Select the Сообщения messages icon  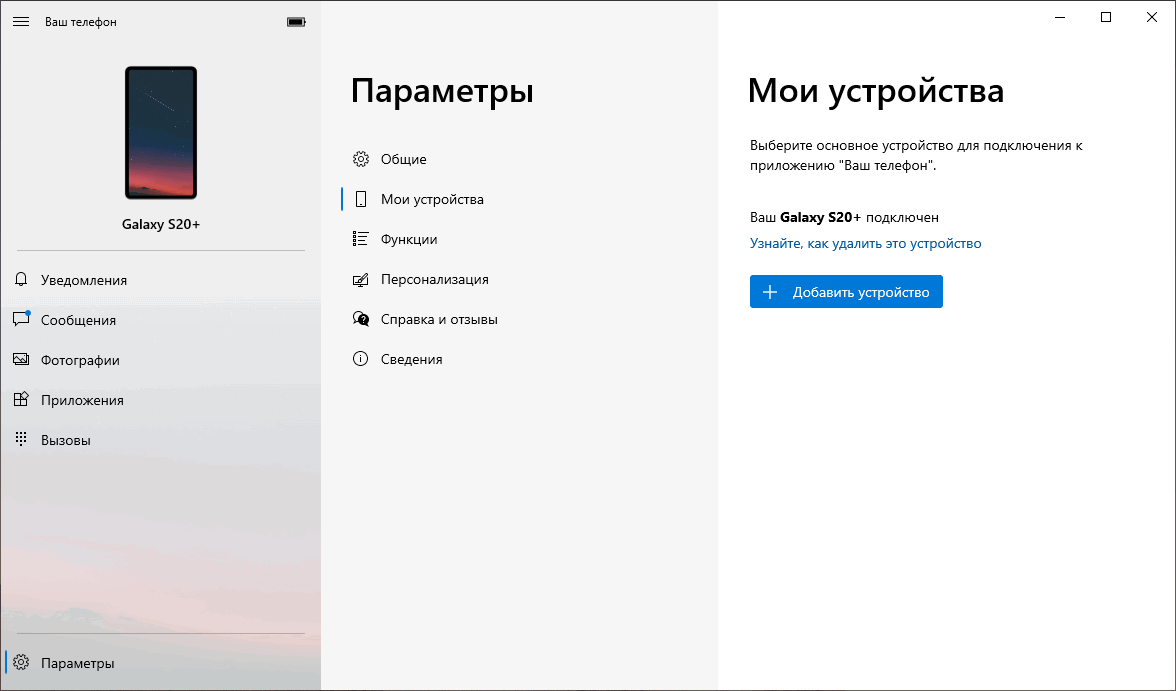pyautogui.click(x=21, y=319)
